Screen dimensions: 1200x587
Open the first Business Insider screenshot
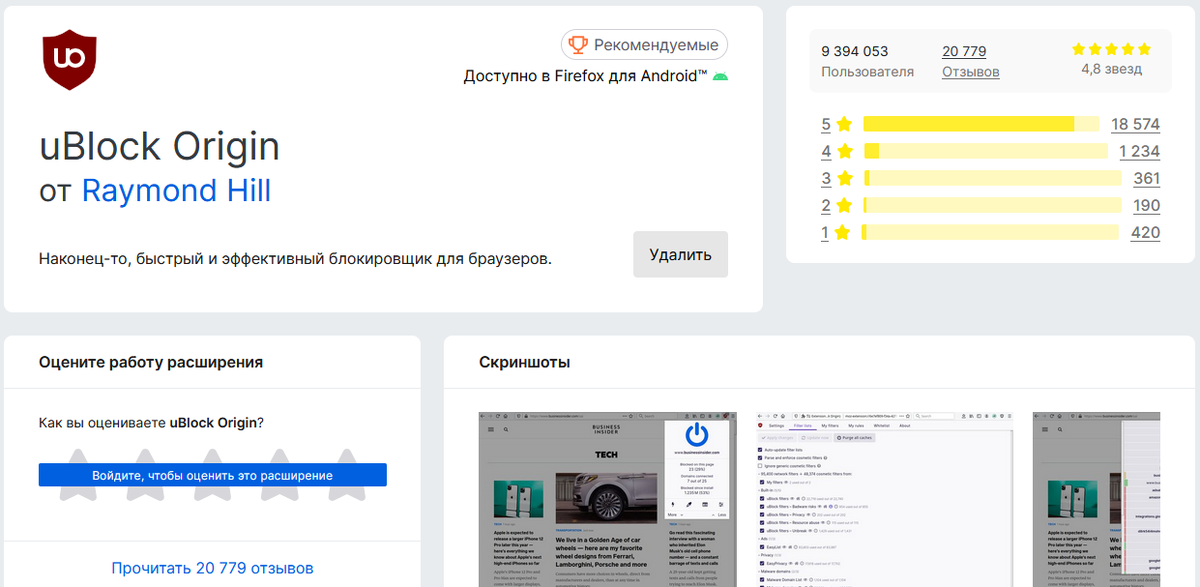click(x=606, y=499)
